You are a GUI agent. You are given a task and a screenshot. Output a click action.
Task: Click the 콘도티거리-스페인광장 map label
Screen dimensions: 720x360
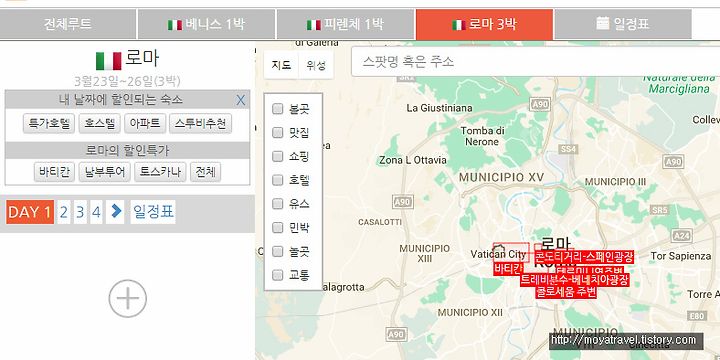584,256
